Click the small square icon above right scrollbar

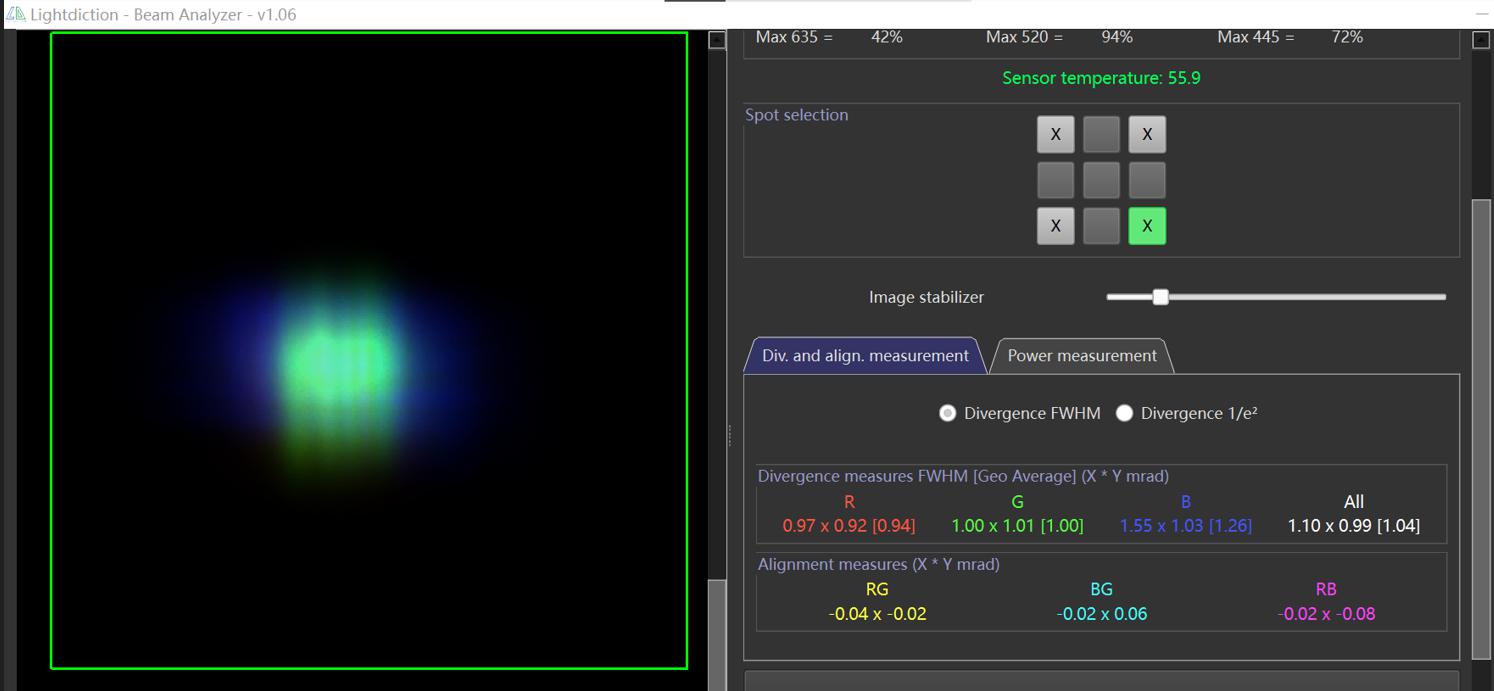click(1482, 40)
